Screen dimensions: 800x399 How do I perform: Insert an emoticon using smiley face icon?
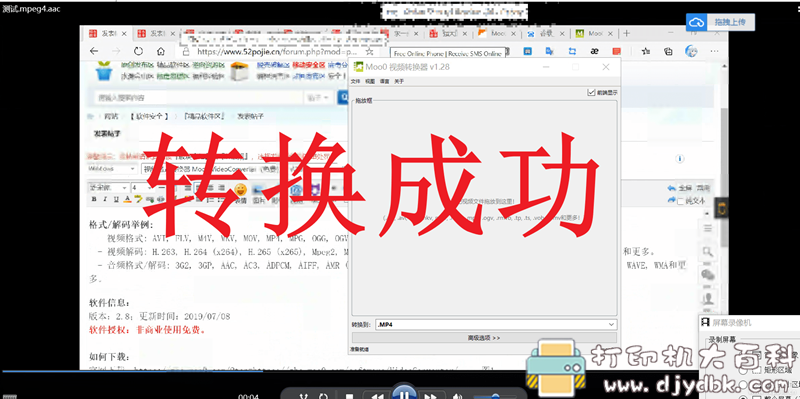[x=240, y=191]
